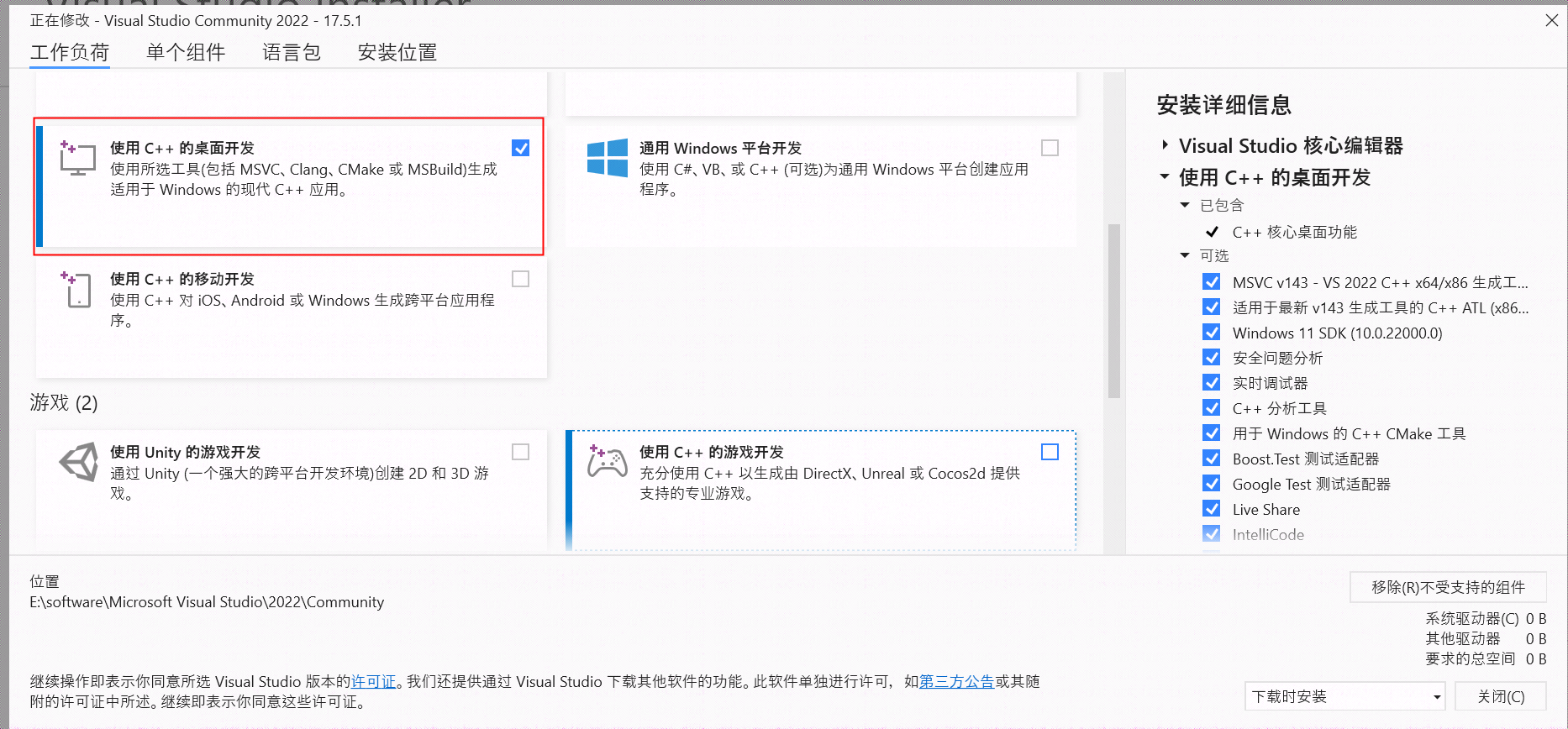Click the C++ desktop development monitor icon
1568x729 pixels.
click(77, 158)
